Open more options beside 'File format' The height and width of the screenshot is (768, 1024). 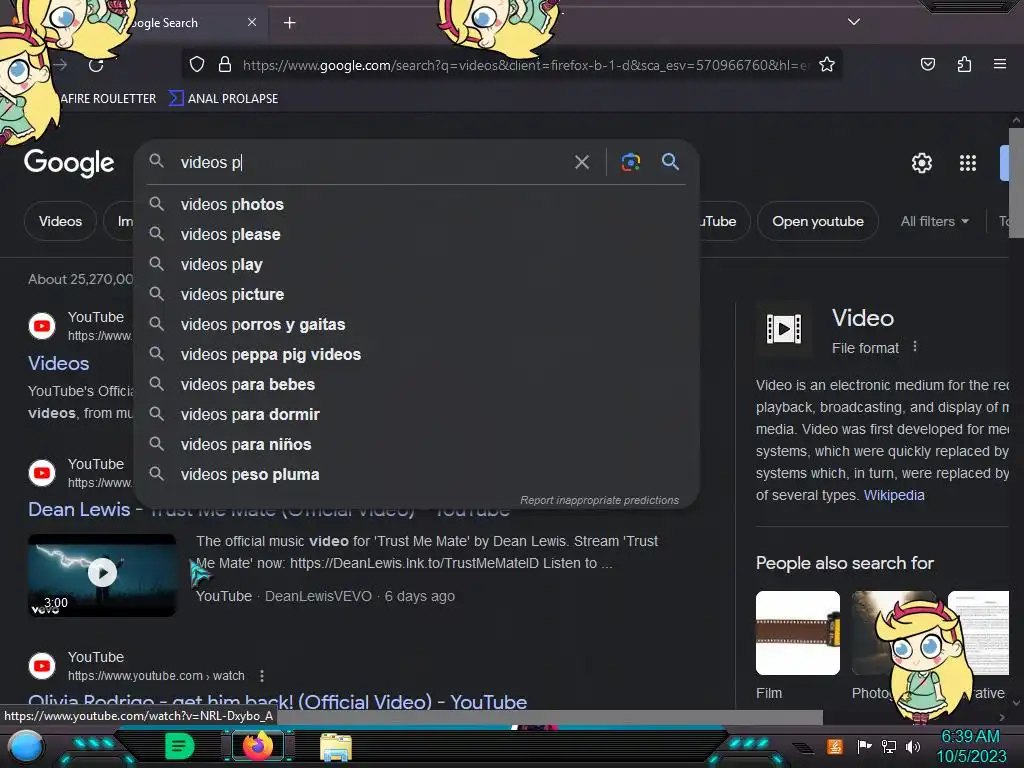915,347
